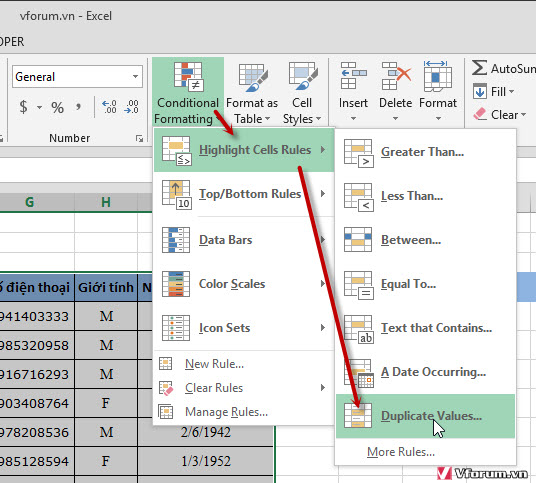Select Icon Sets menu item
The image size is (536, 483).
(x=244, y=328)
